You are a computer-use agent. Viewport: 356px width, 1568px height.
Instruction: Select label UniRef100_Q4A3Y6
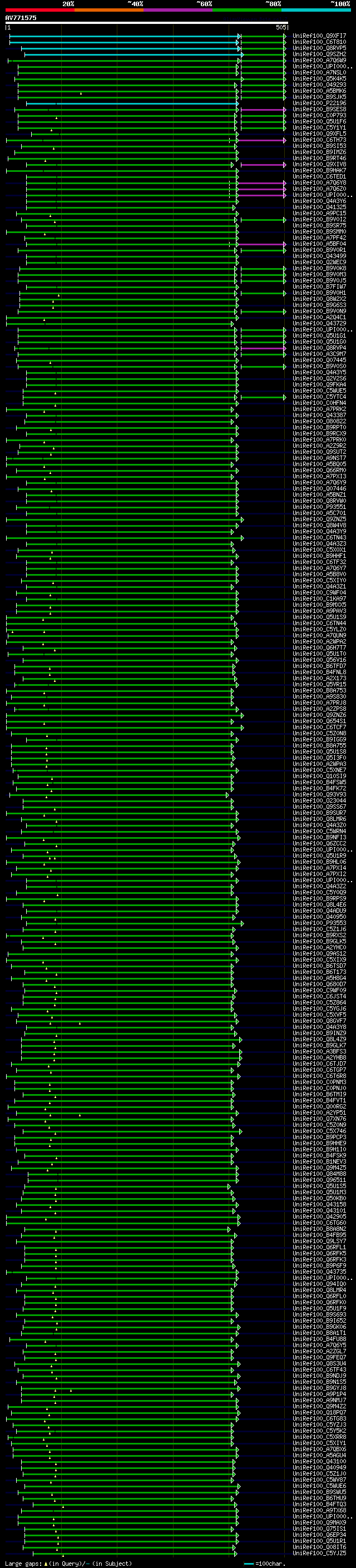[x=319, y=201]
